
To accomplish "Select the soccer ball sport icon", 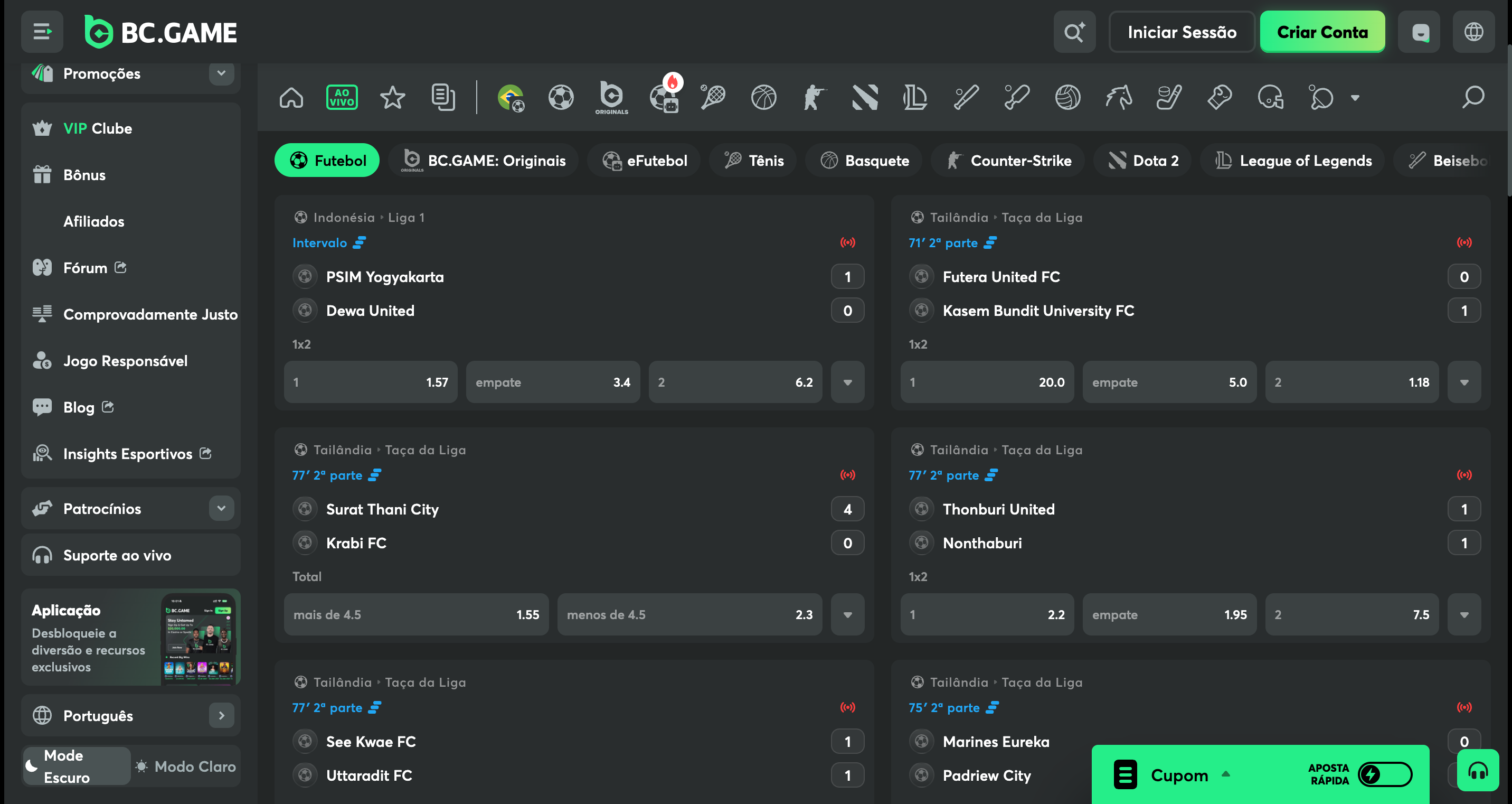I will [561, 98].
